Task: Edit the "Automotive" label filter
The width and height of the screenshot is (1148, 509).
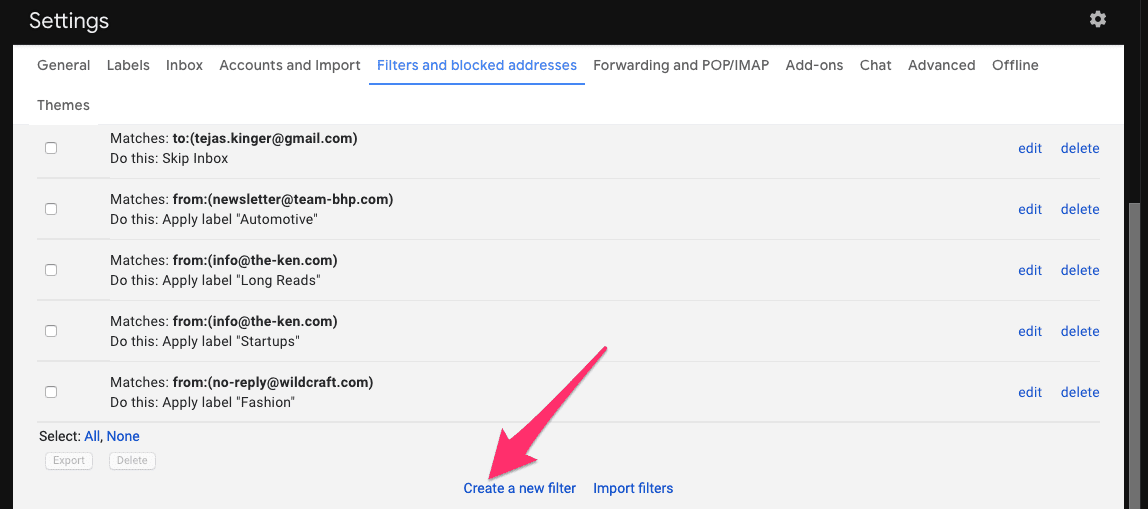Action: pyautogui.click(x=1029, y=209)
